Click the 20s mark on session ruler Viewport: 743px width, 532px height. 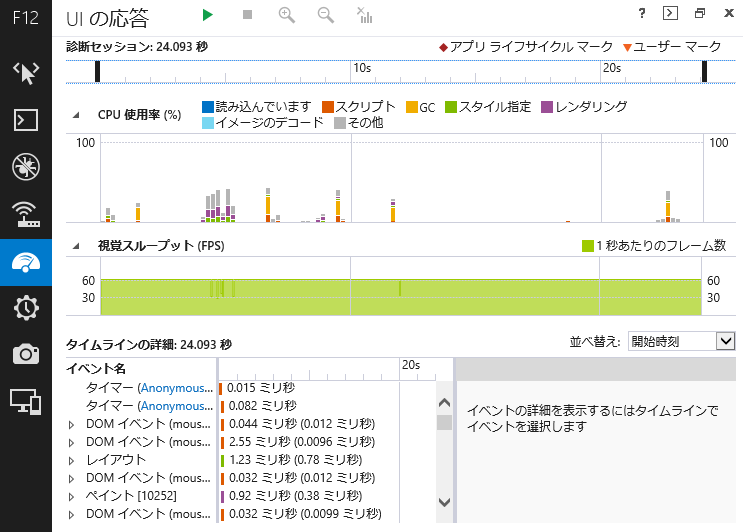pyautogui.click(x=612, y=68)
